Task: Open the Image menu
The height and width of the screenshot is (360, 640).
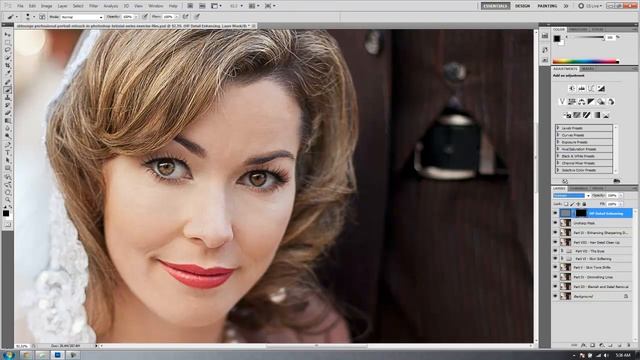Action: pos(46,6)
